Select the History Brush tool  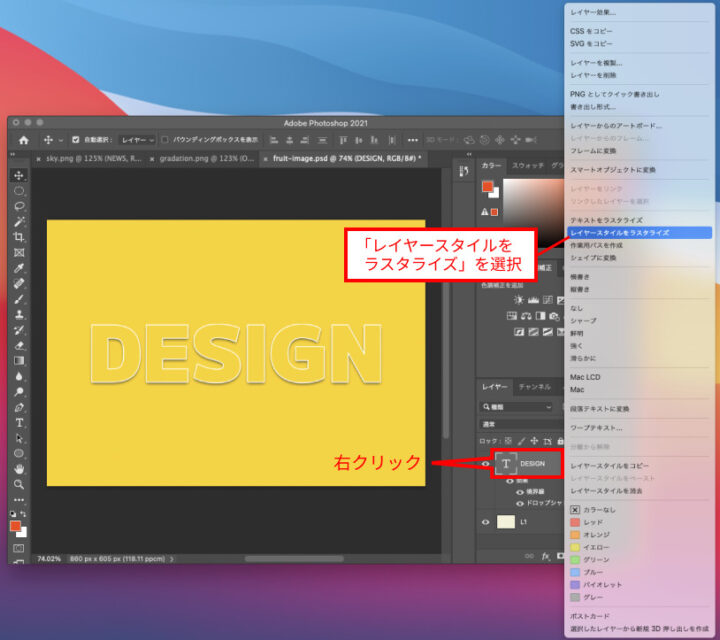click(19, 330)
